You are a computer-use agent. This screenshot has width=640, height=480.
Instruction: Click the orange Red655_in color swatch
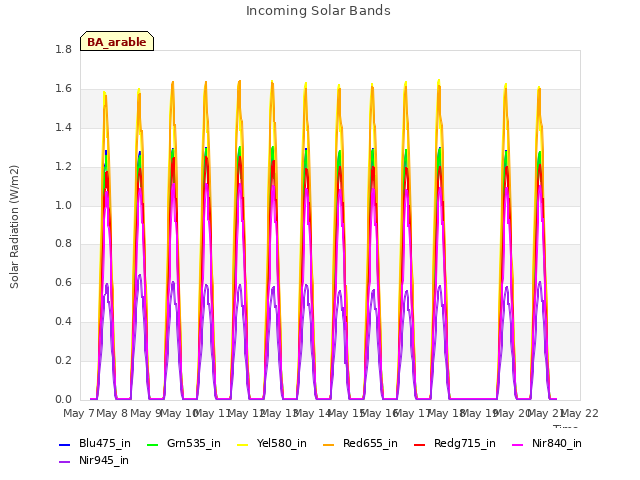click(x=329, y=444)
